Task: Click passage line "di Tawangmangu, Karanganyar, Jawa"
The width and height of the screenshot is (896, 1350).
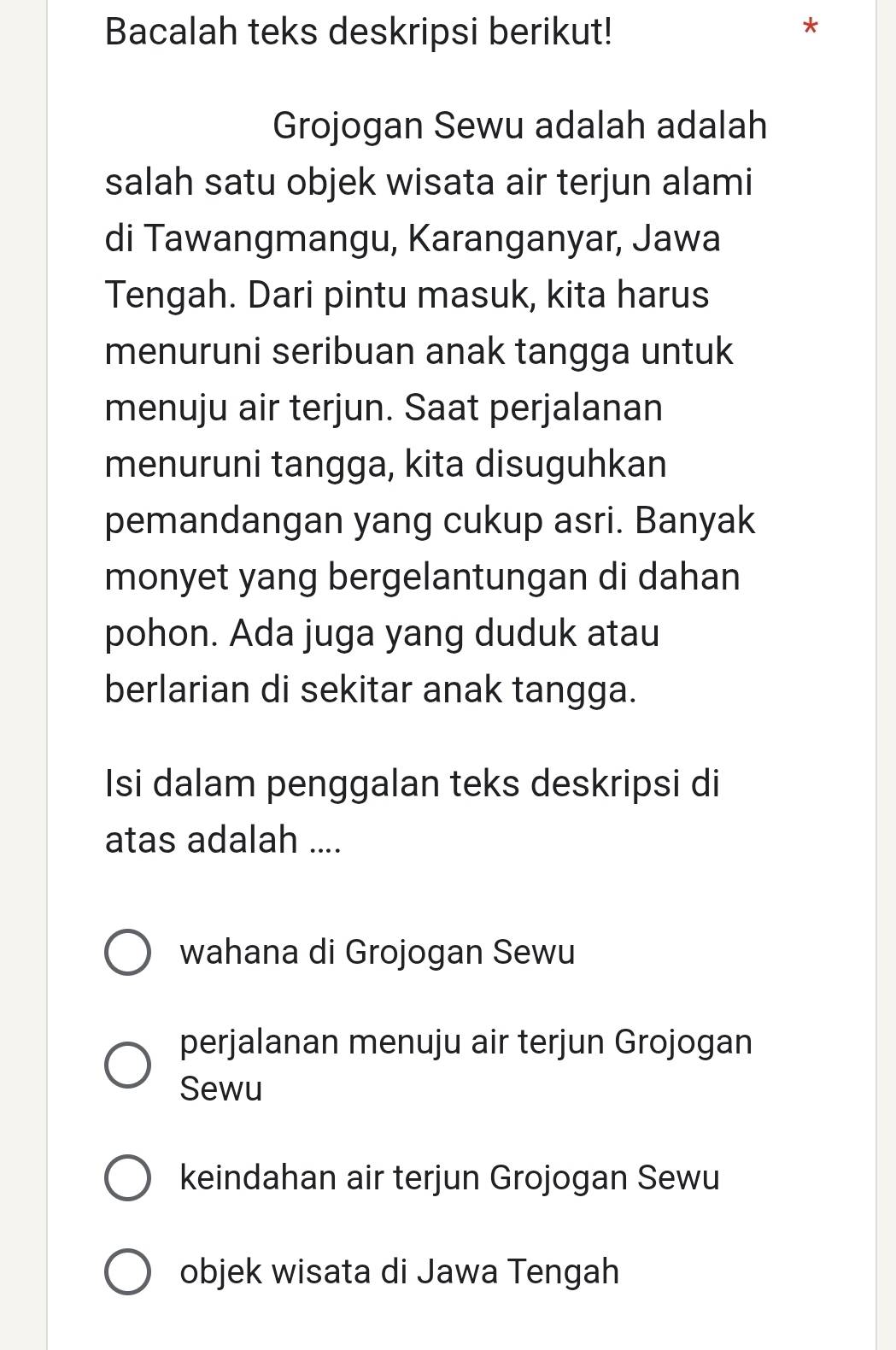Action: coord(413,239)
